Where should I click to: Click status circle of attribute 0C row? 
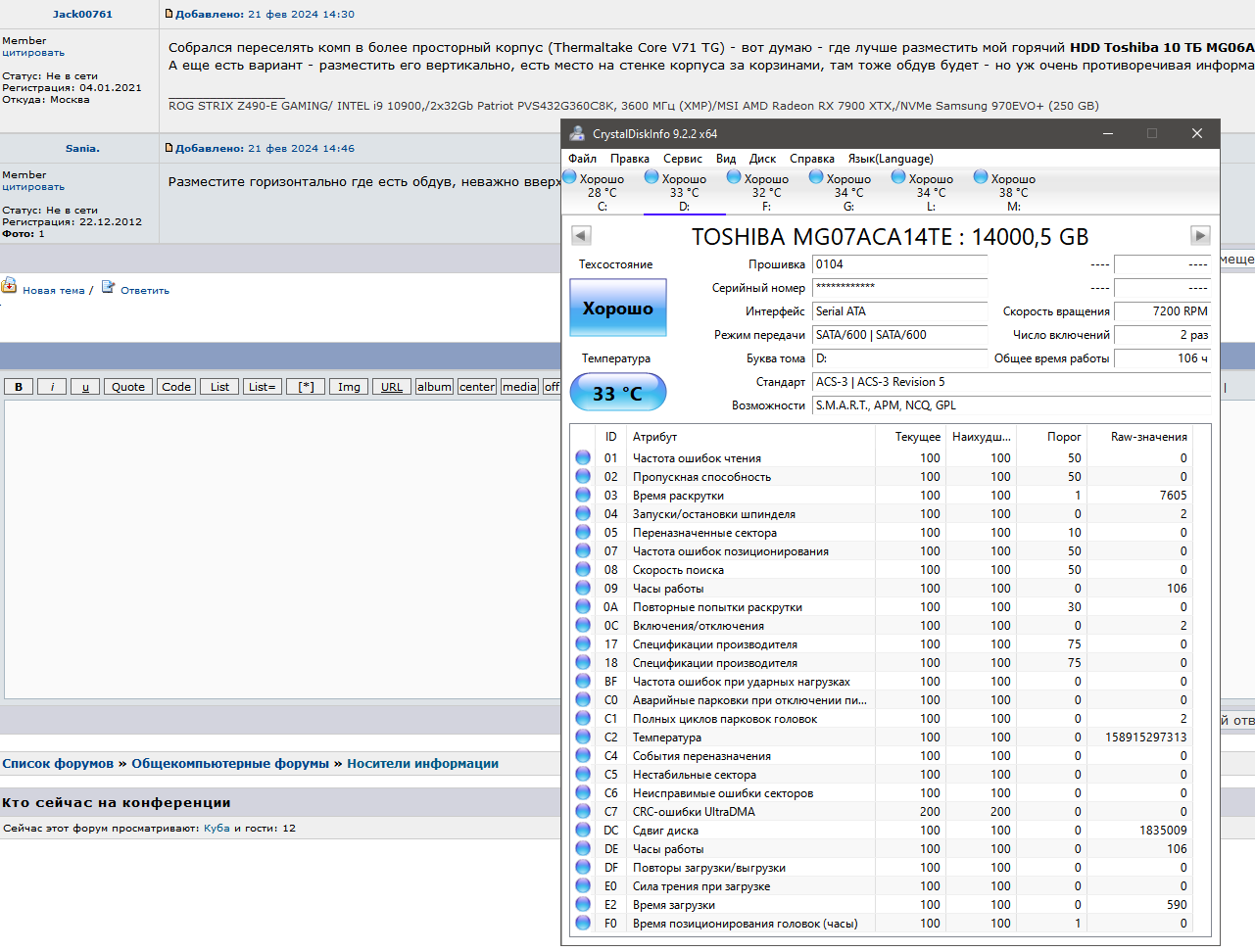(x=583, y=625)
